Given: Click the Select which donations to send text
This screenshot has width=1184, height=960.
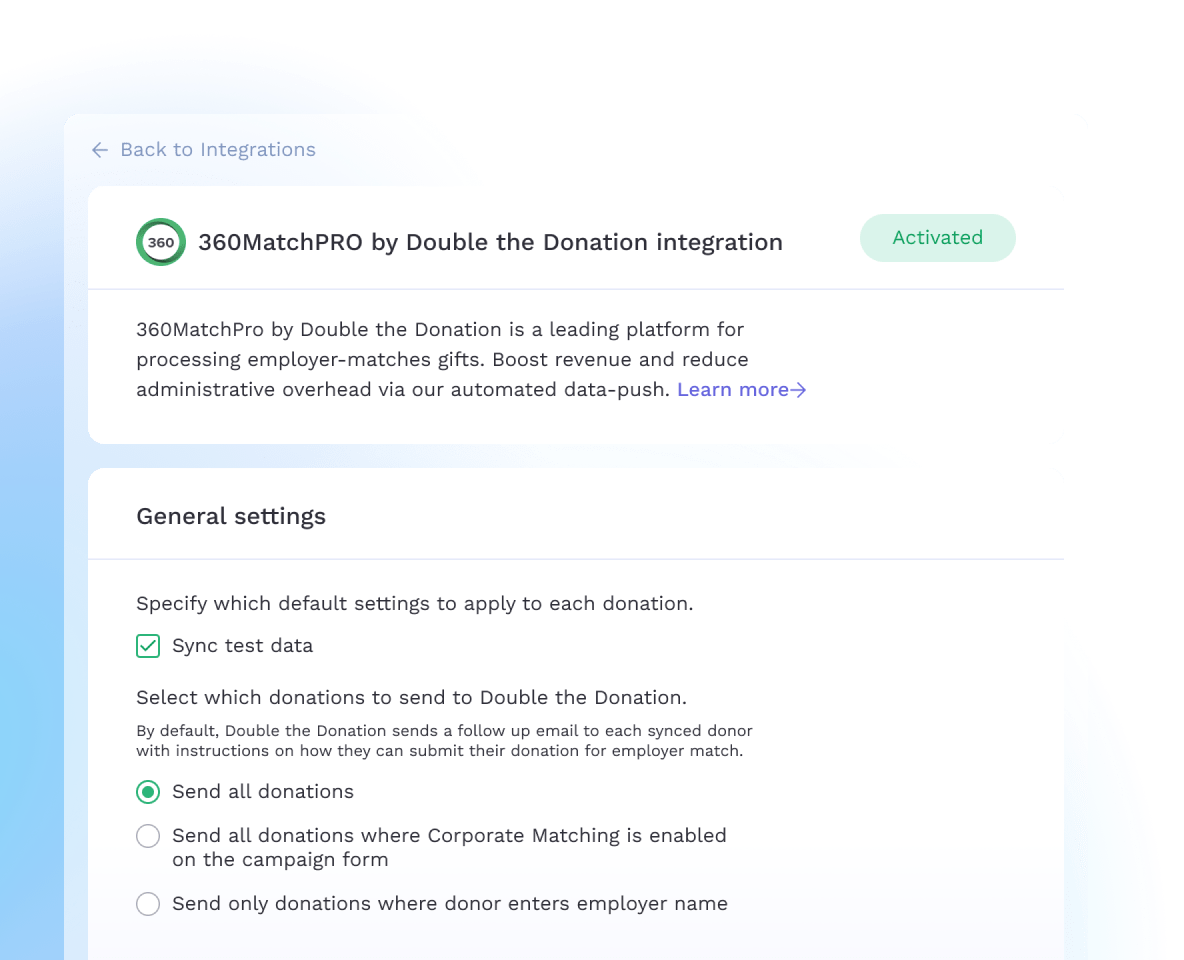Looking at the screenshot, I should [412, 697].
